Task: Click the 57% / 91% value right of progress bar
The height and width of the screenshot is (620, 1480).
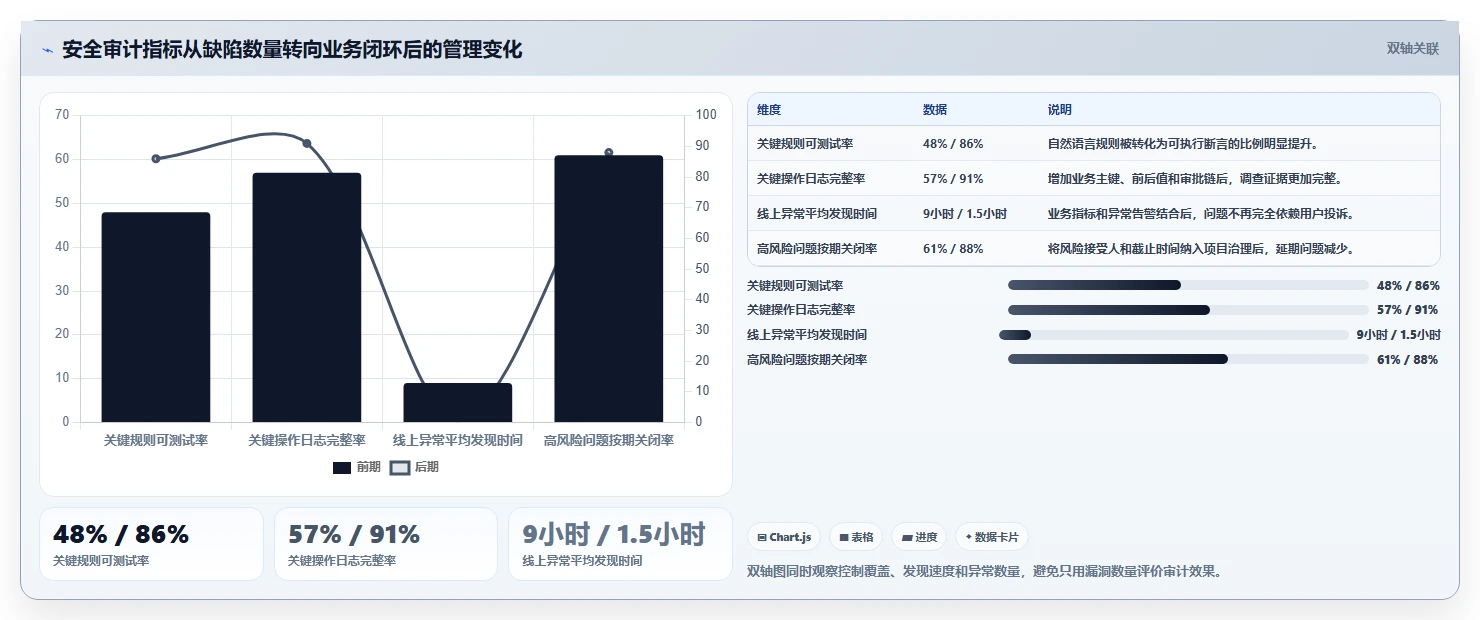Action: tap(1408, 310)
